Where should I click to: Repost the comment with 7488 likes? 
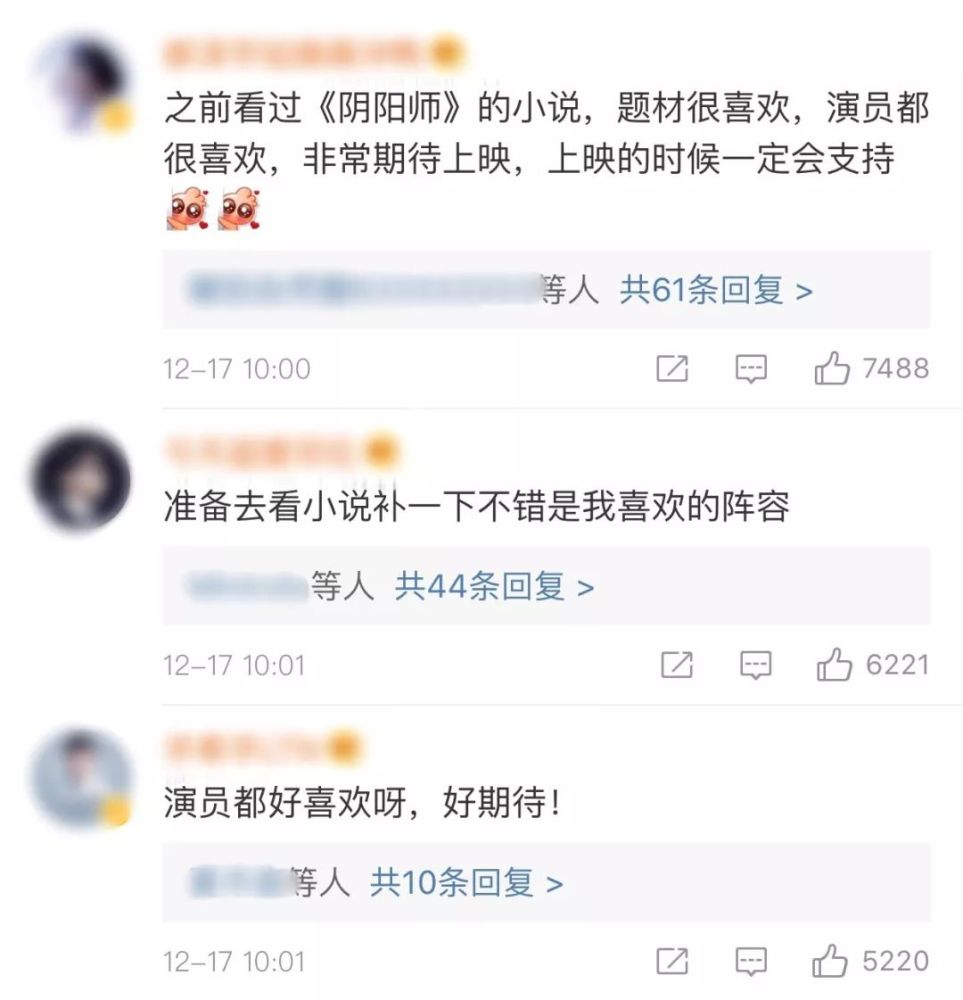672,369
